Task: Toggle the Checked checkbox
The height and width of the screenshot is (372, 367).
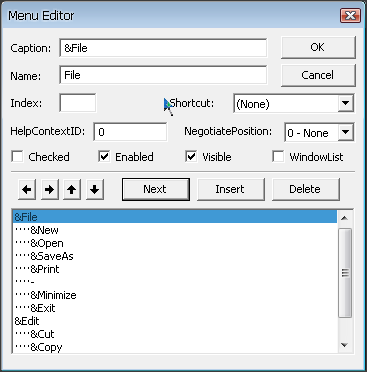Action: pyautogui.click(x=17, y=157)
